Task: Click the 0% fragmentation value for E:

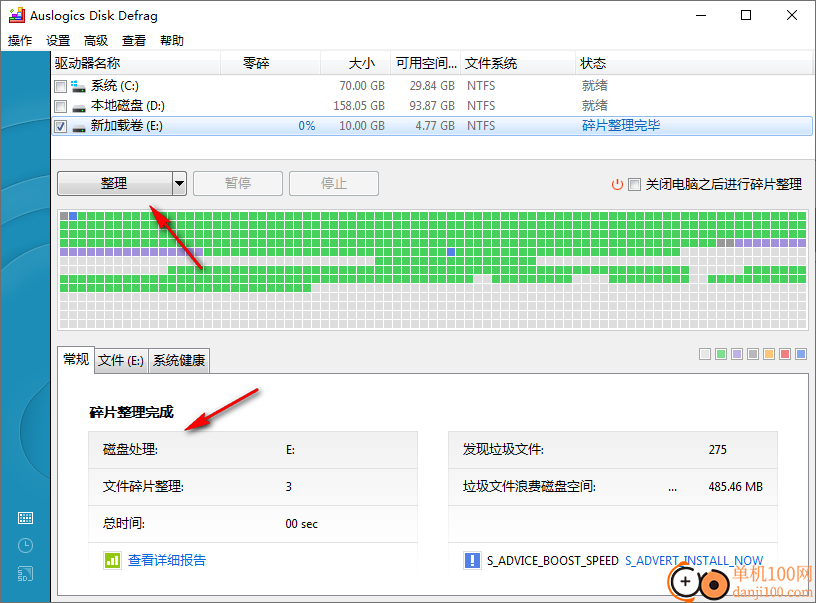Action: 307,126
